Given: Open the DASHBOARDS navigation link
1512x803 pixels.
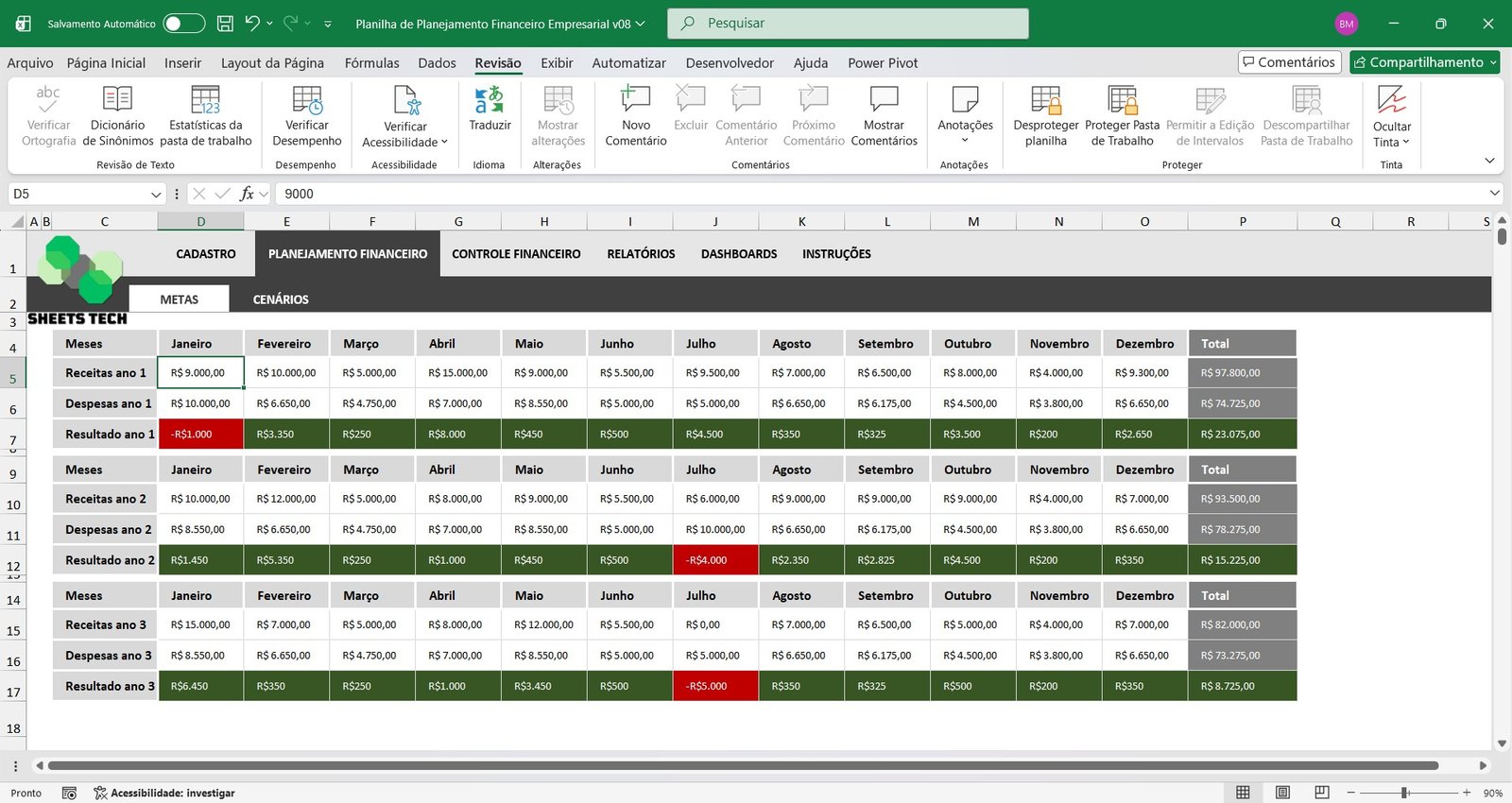Looking at the screenshot, I should pyautogui.click(x=738, y=254).
